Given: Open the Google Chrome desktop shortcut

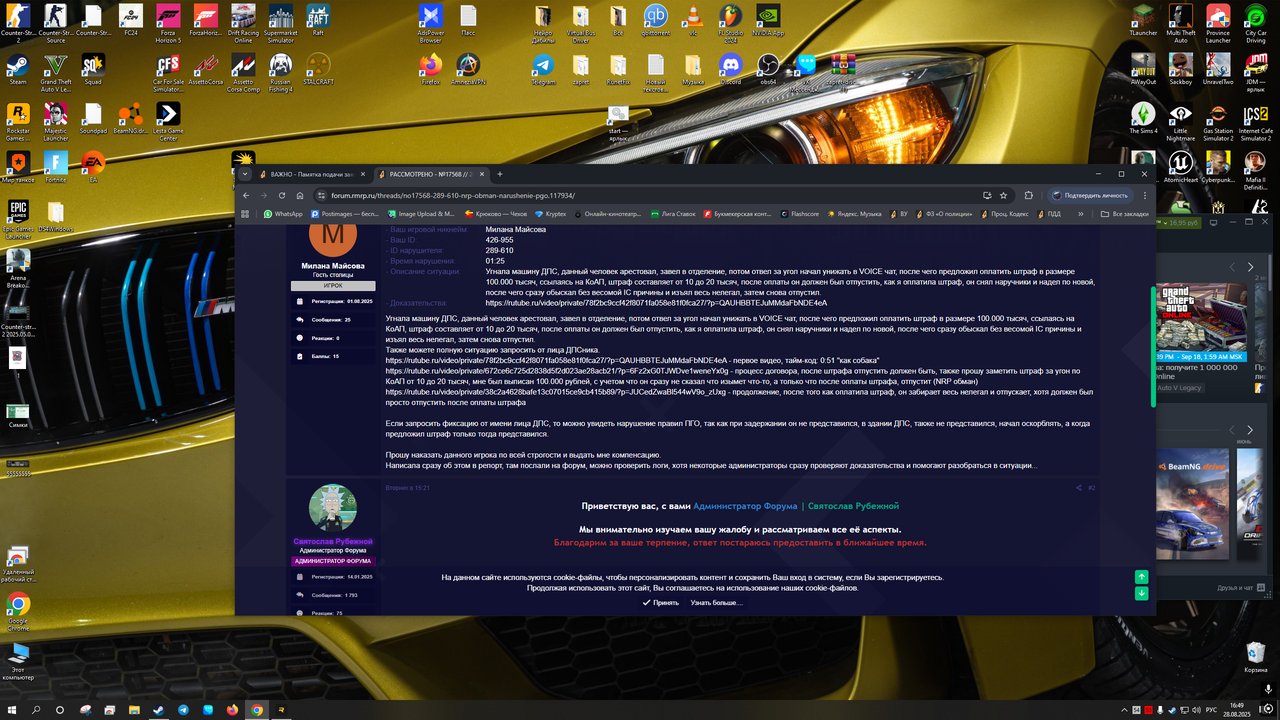Looking at the screenshot, I should click(18, 610).
